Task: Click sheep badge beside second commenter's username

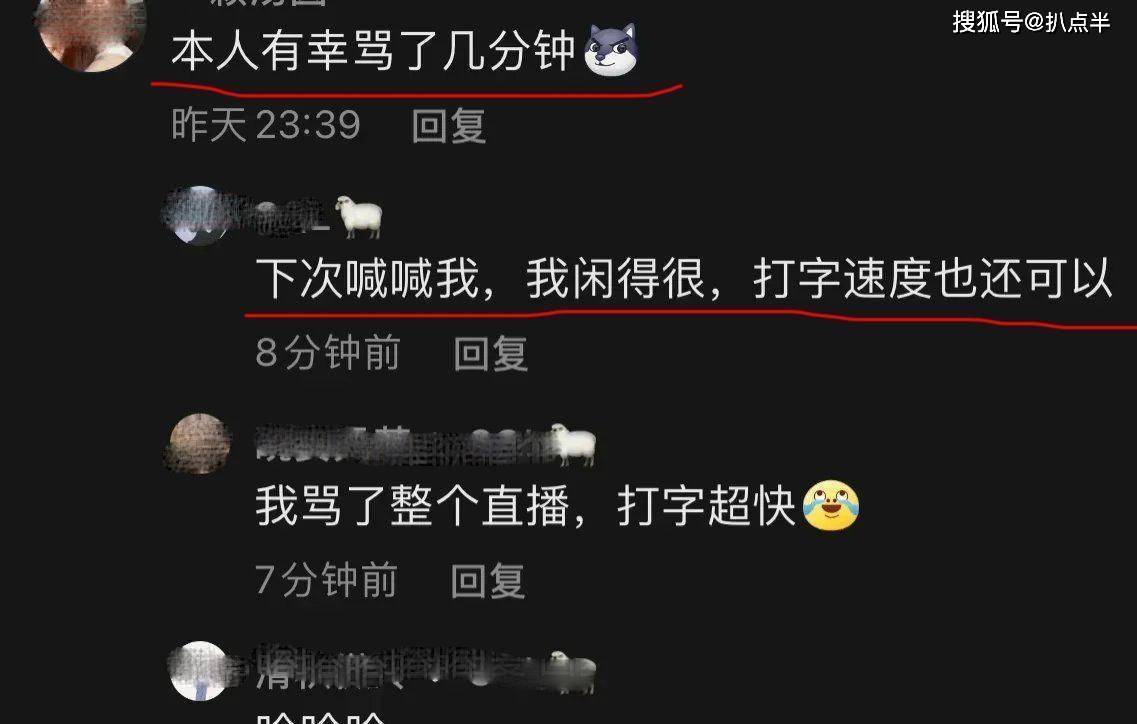Action: (359, 216)
